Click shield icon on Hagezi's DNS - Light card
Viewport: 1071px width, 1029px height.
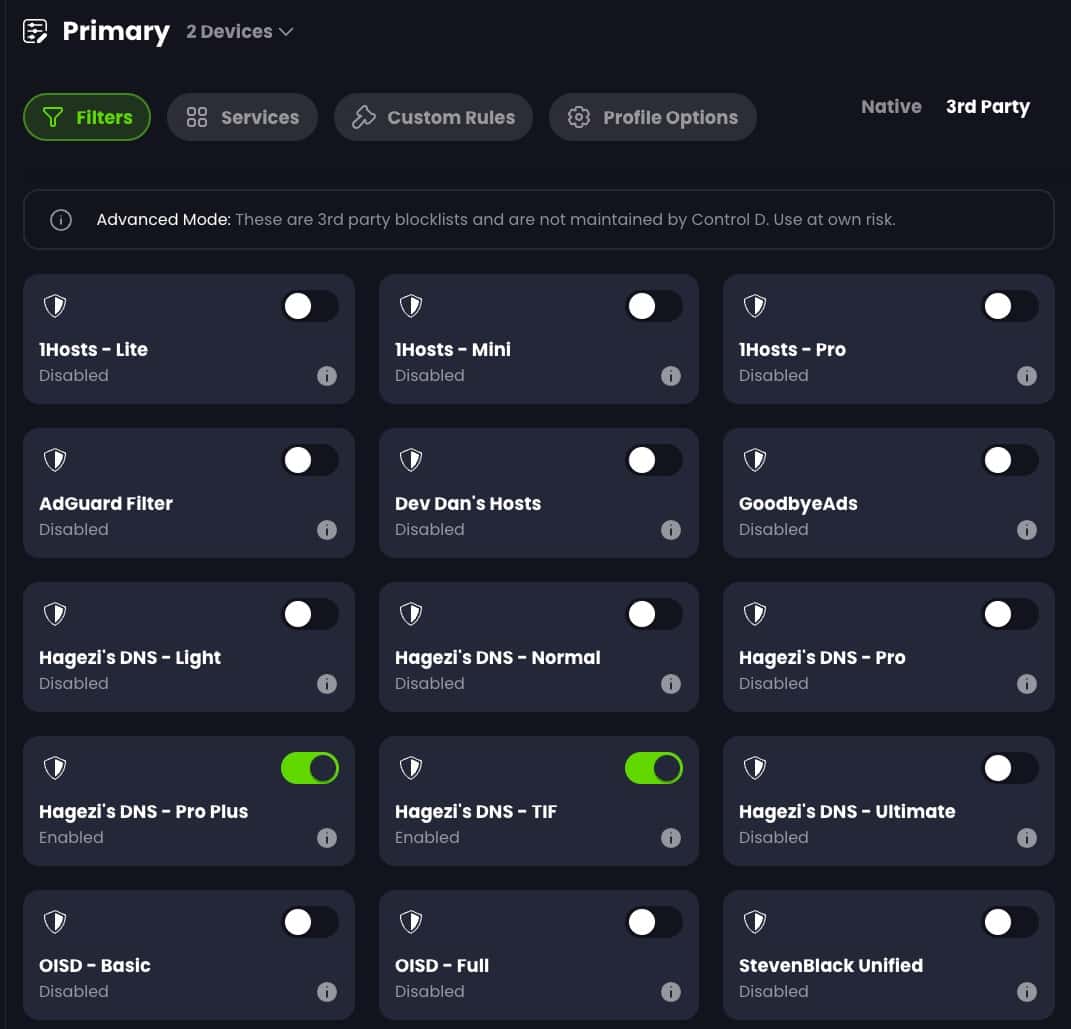click(55, 614)
